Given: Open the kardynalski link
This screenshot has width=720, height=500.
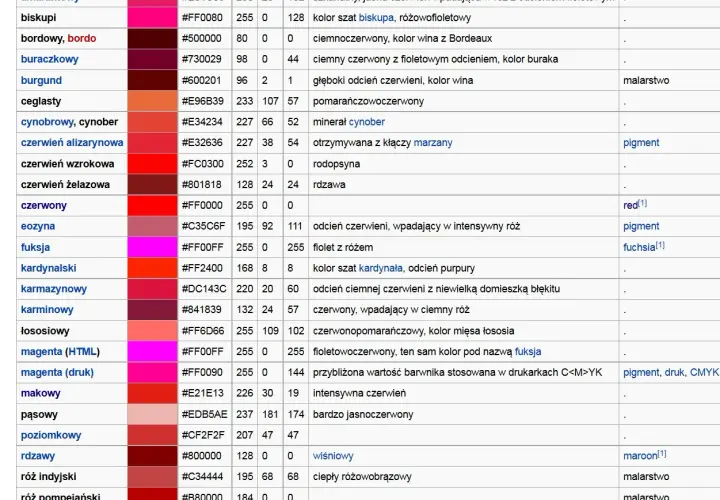Looking at the screenshot, I should [49, 268].
